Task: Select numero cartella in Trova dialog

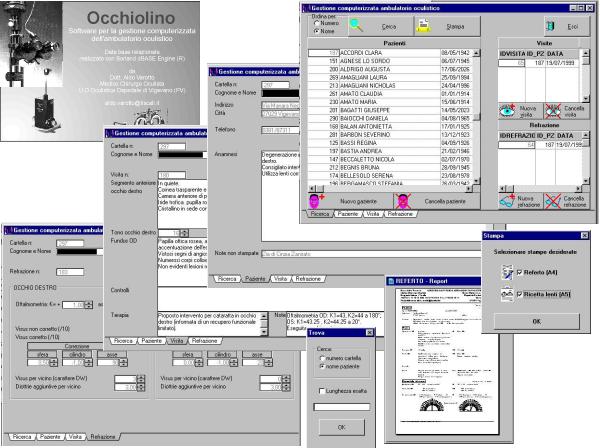Action: point(322,358)
